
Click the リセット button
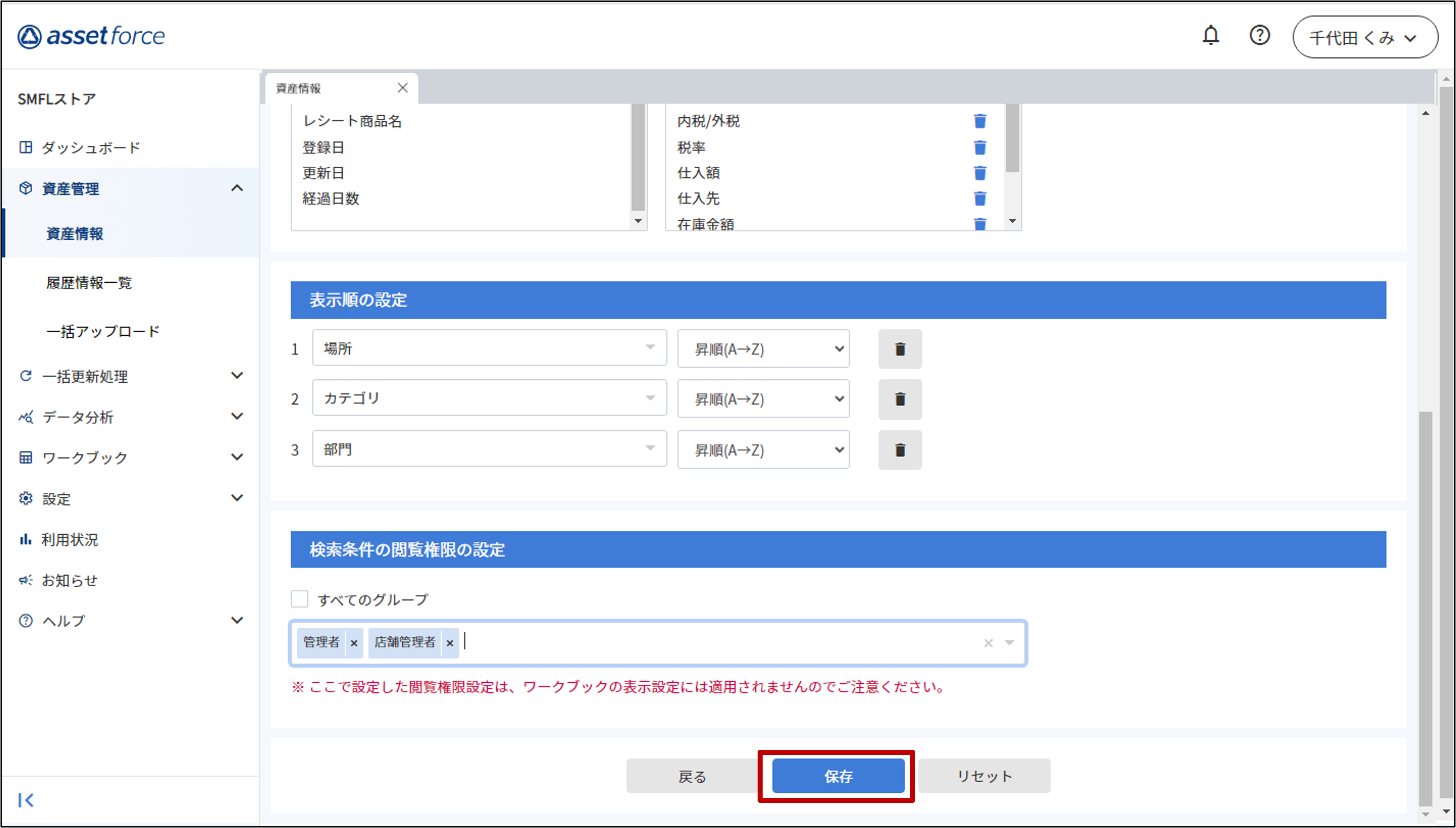(x=984, y=776)
